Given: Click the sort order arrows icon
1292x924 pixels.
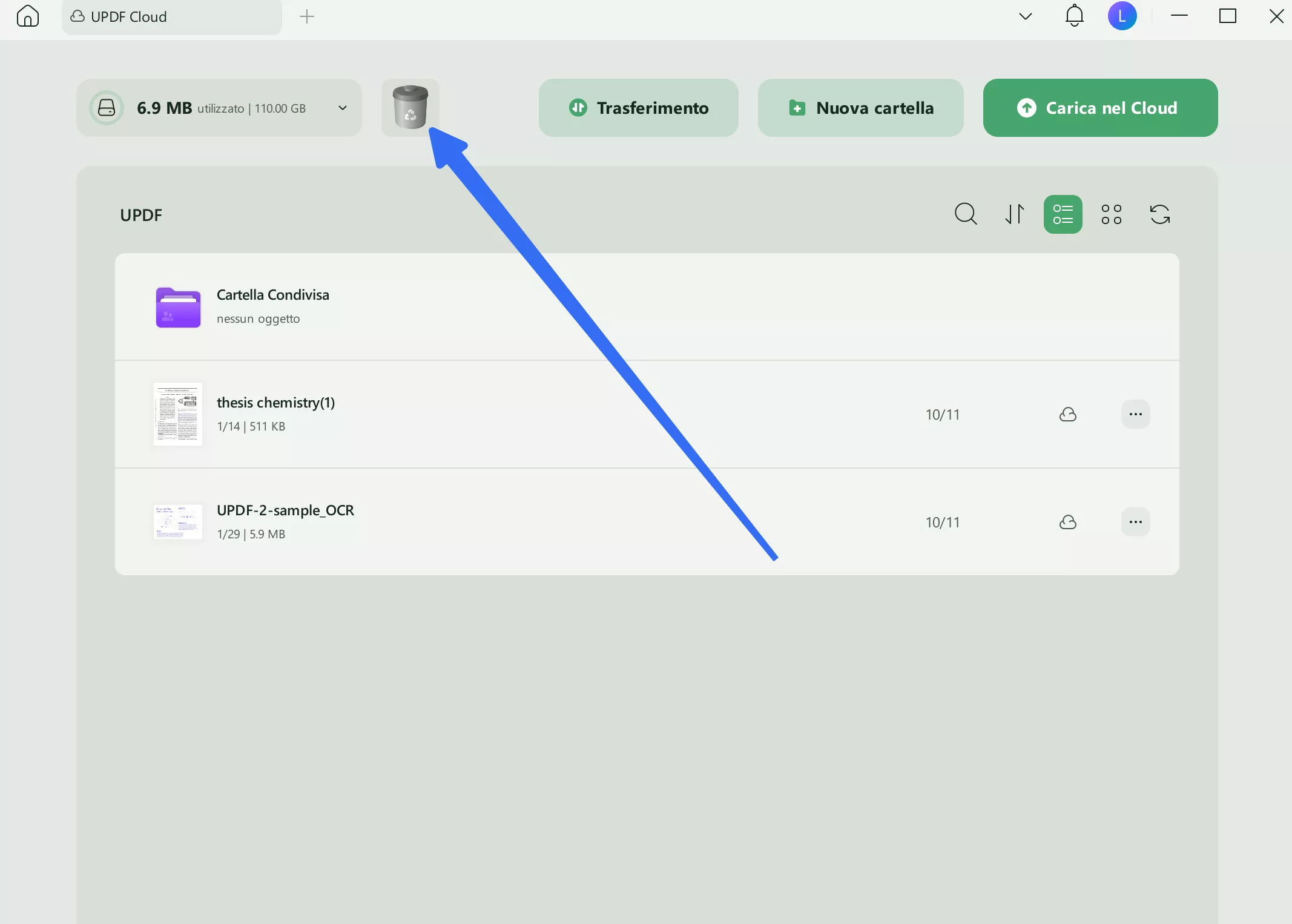Looking at the screenshot, I should click(x=1015, y=214).
